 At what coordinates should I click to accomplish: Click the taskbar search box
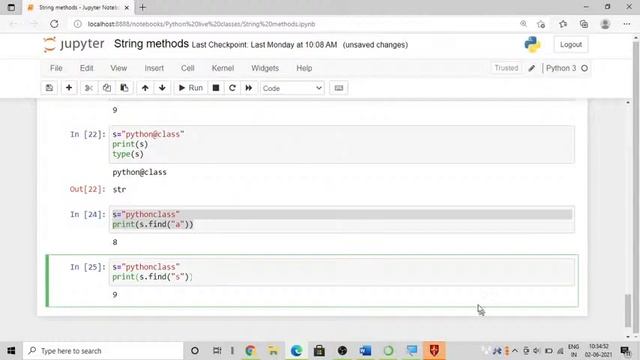pyautogui.click(x=103, y=351)
